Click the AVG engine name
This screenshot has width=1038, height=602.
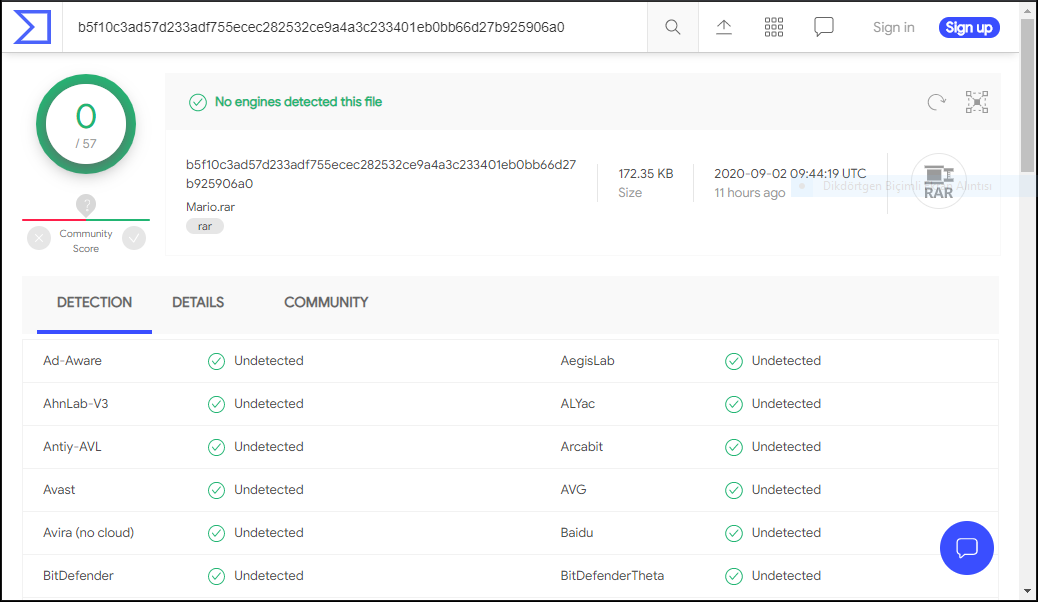573,490
